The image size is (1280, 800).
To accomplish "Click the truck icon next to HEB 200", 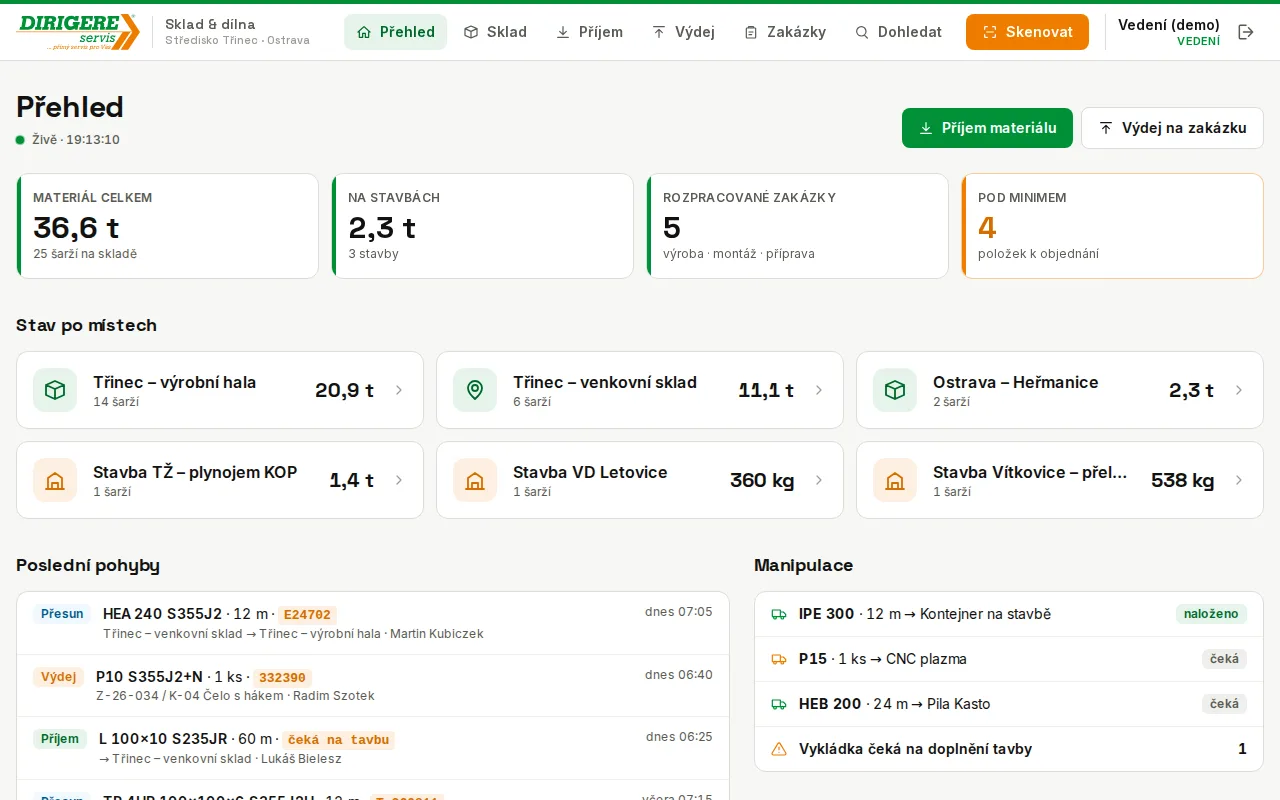I will [779, 704].
